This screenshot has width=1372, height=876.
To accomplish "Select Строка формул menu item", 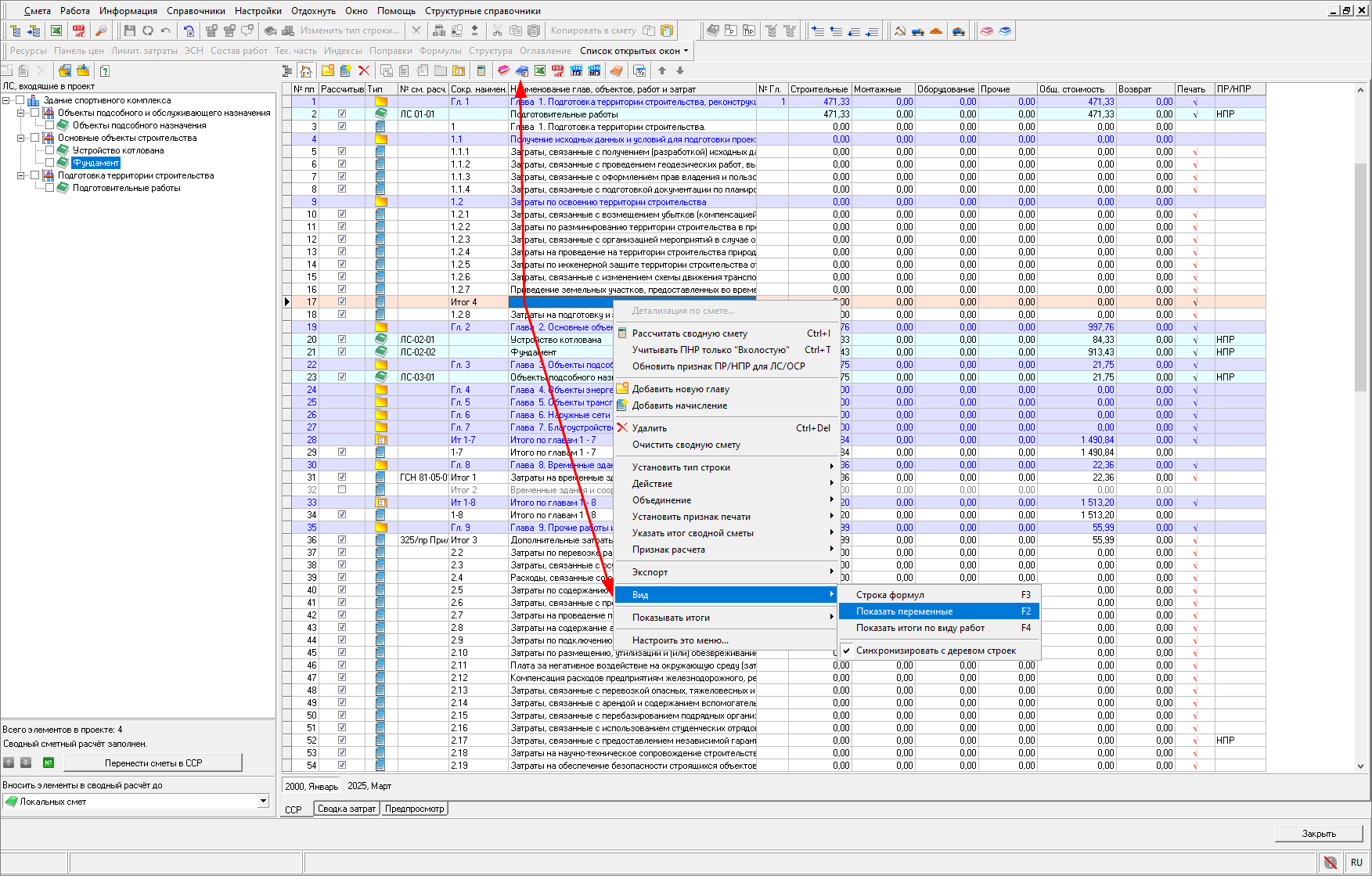I will click(938, 595).
